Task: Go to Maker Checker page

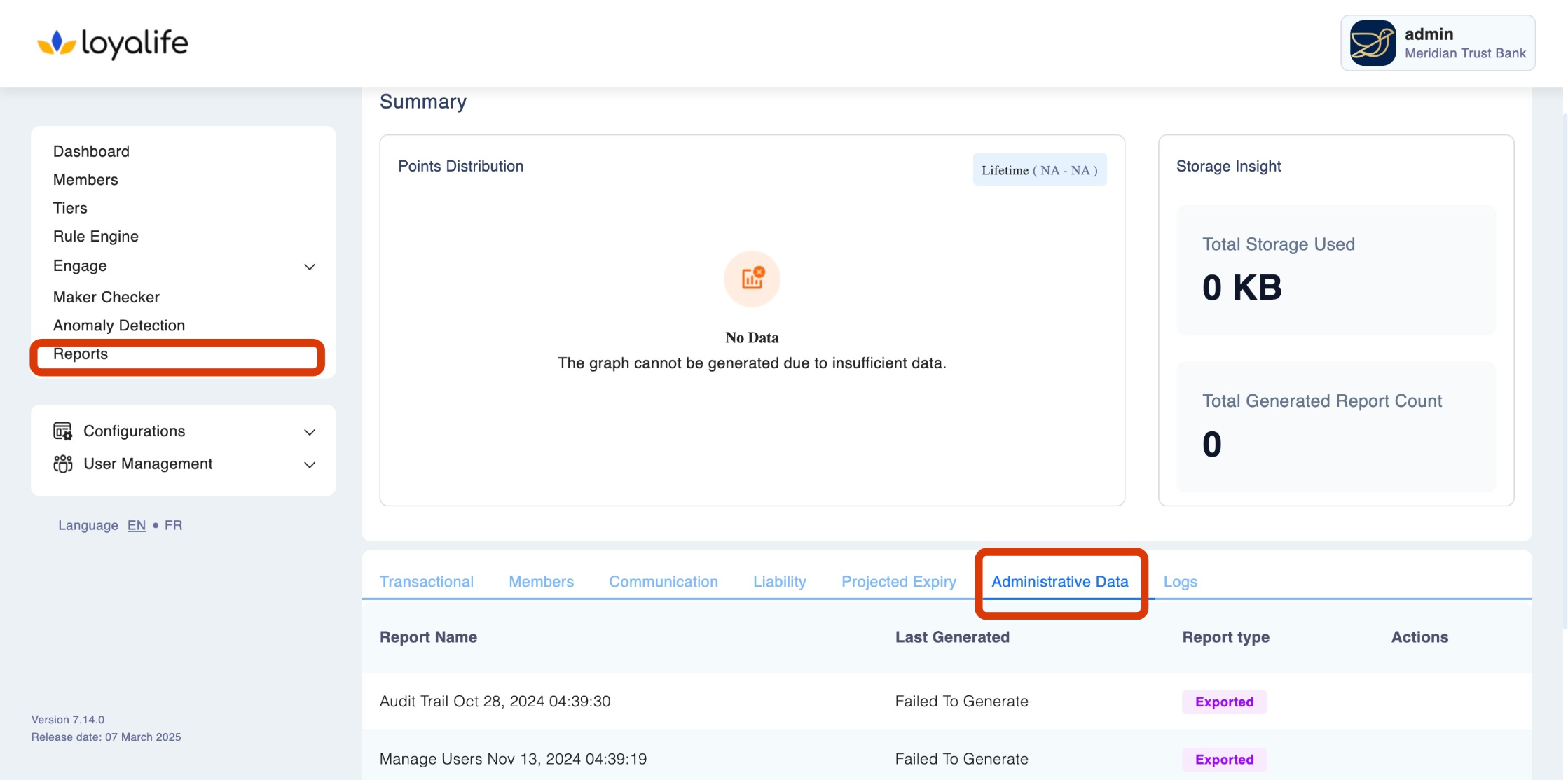Action: pos(106,297)
